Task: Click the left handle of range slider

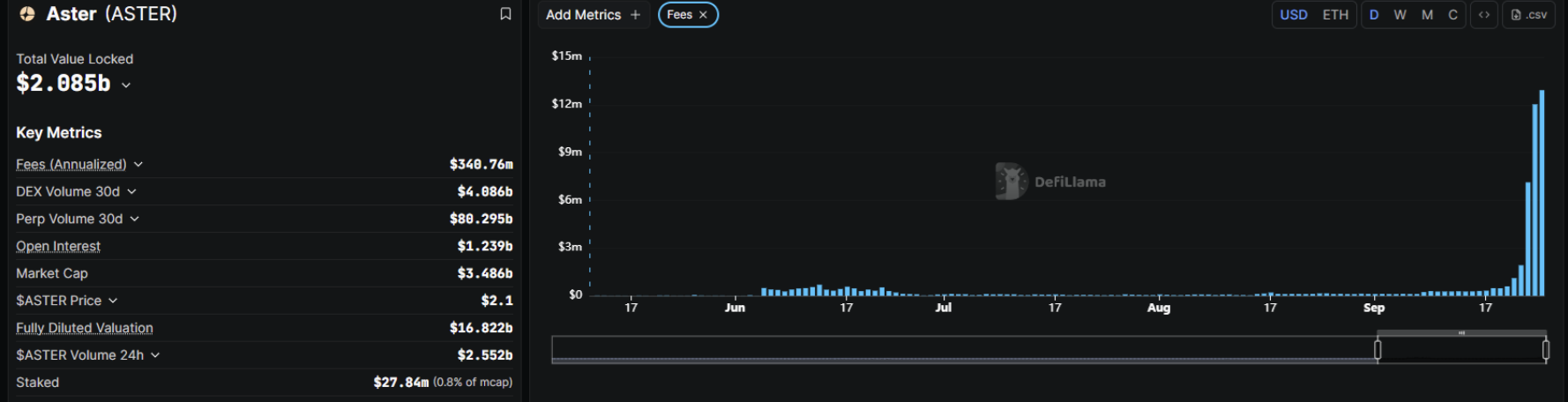Action: [1378, 350]
